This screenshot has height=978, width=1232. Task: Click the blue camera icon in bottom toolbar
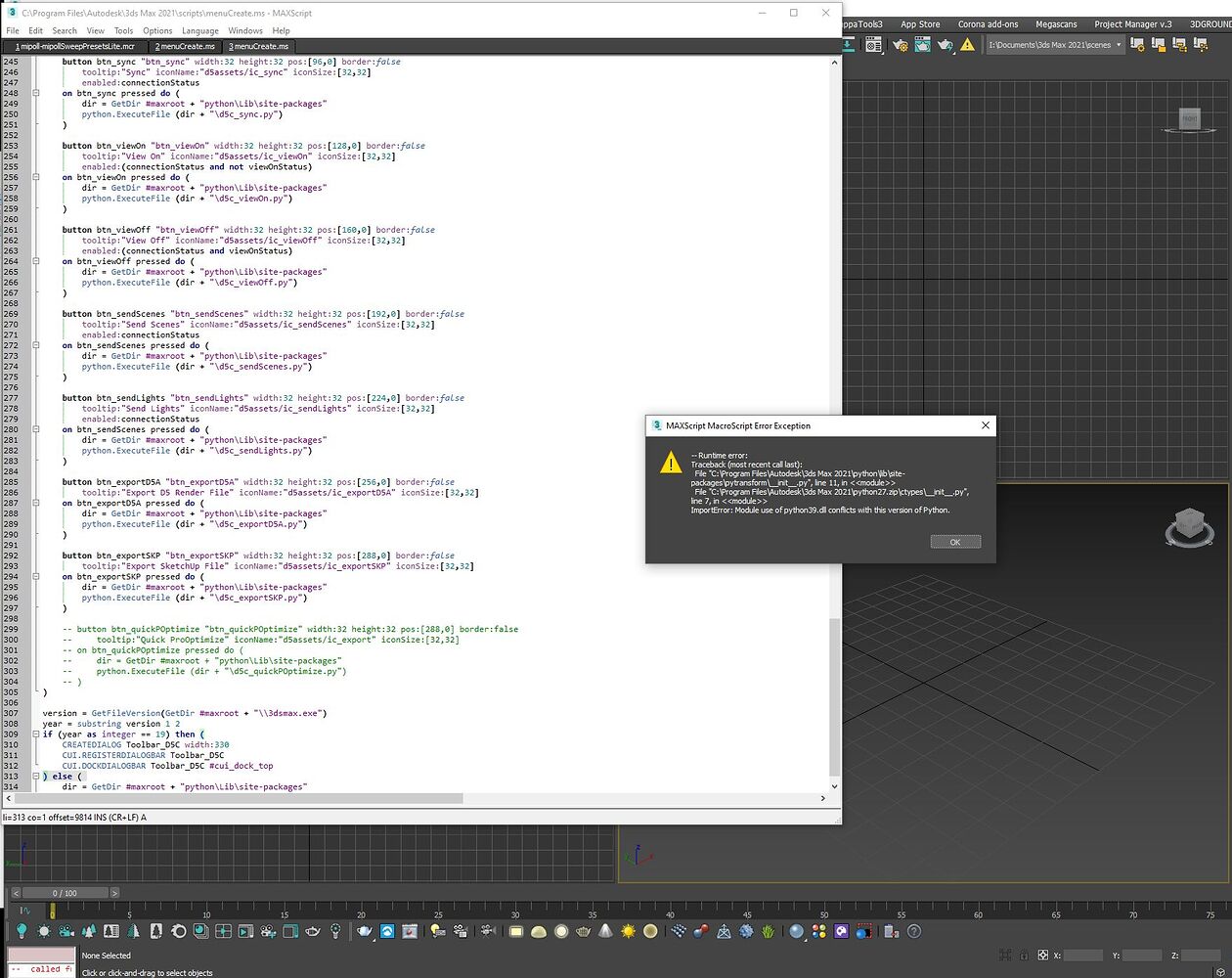pyautogui.click(x=66, y=931)
